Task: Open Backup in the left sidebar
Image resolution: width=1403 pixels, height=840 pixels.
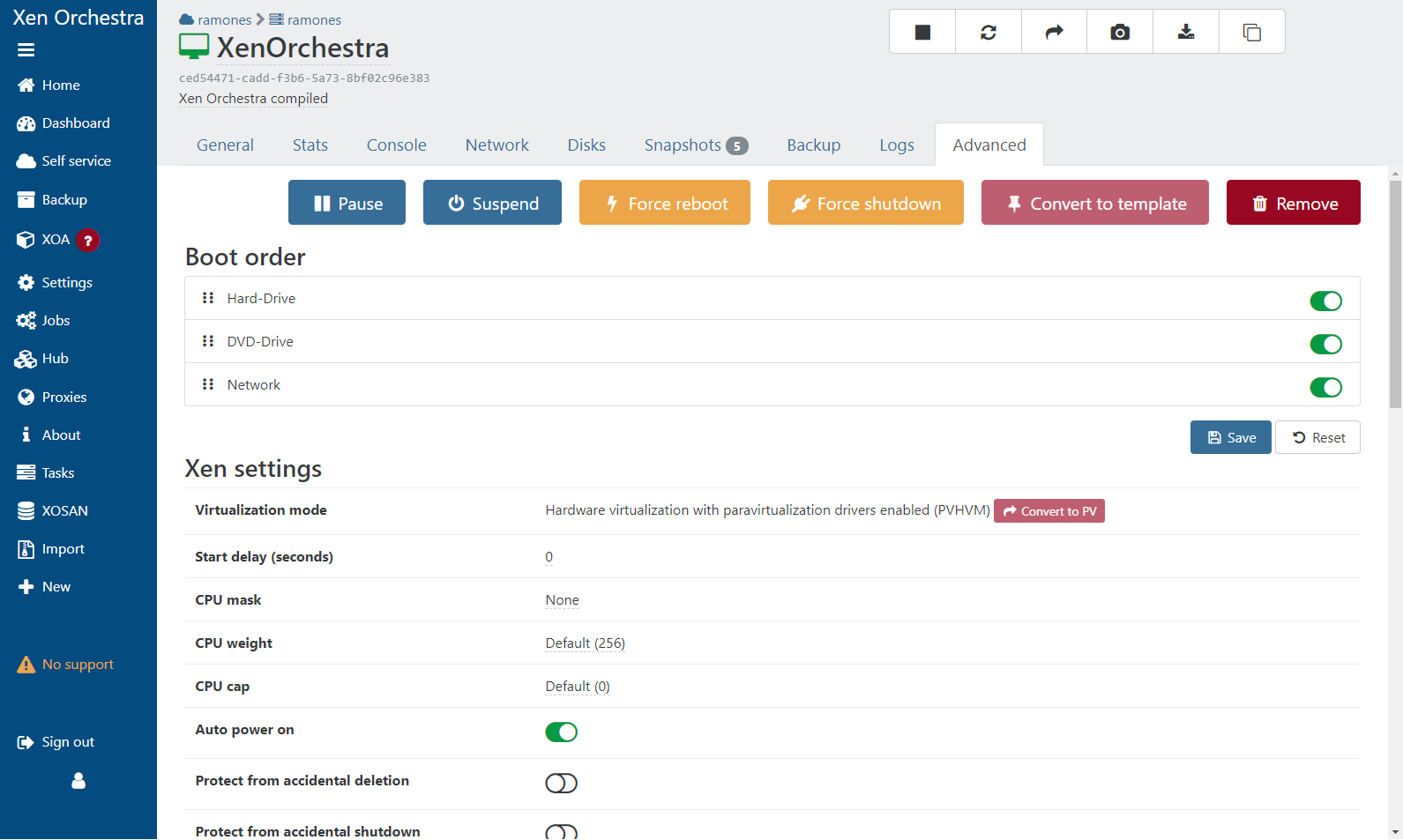Action: [52, 200]
